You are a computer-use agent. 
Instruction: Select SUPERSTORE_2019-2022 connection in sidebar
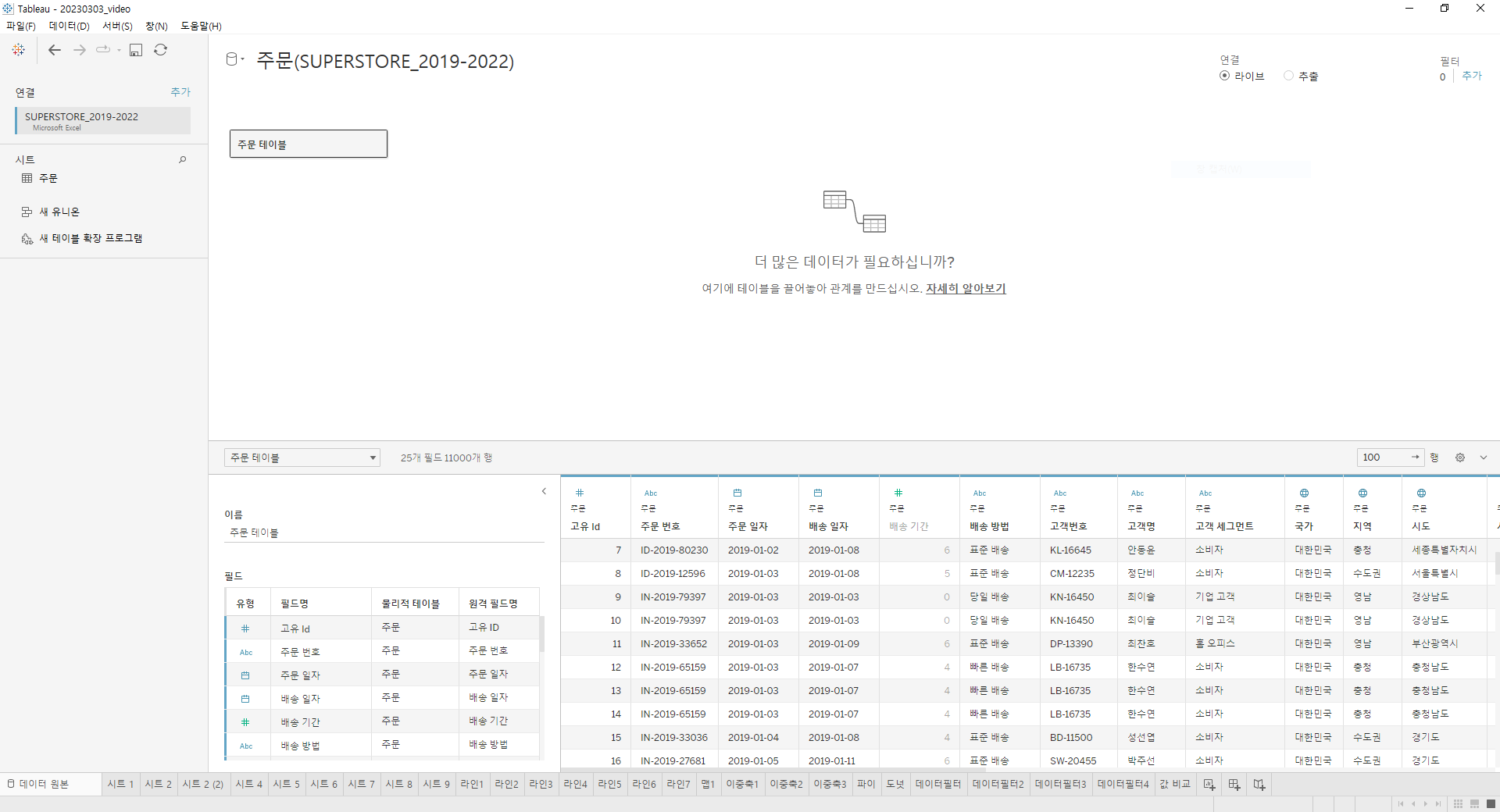(x=102, y=120)
